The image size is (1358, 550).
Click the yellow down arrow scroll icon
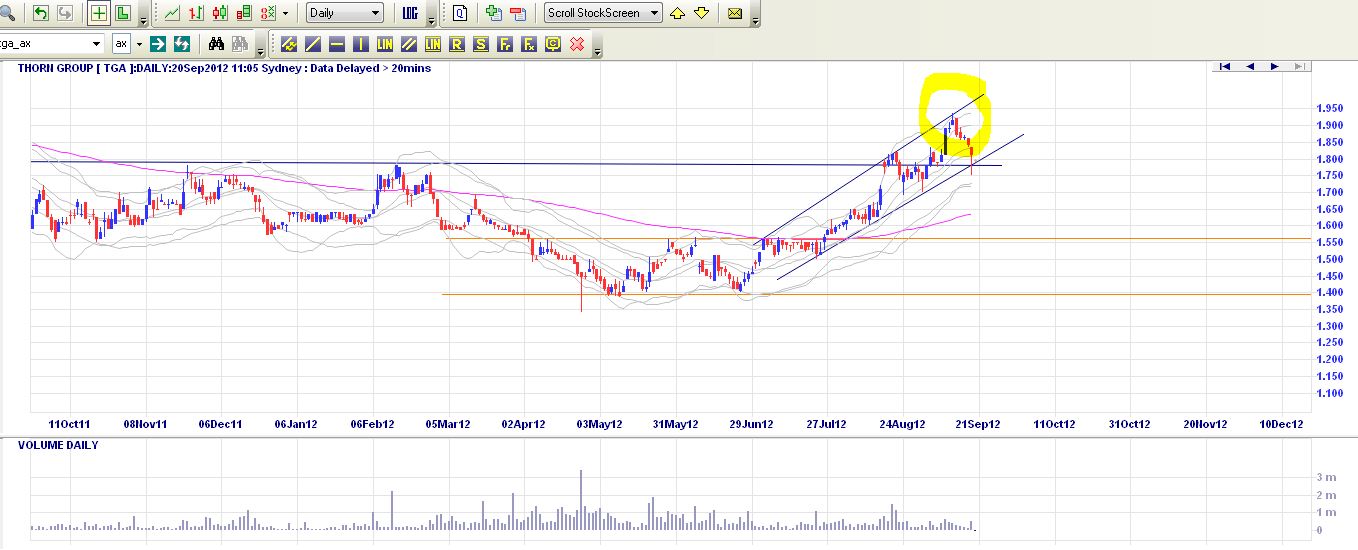[701, 13]
